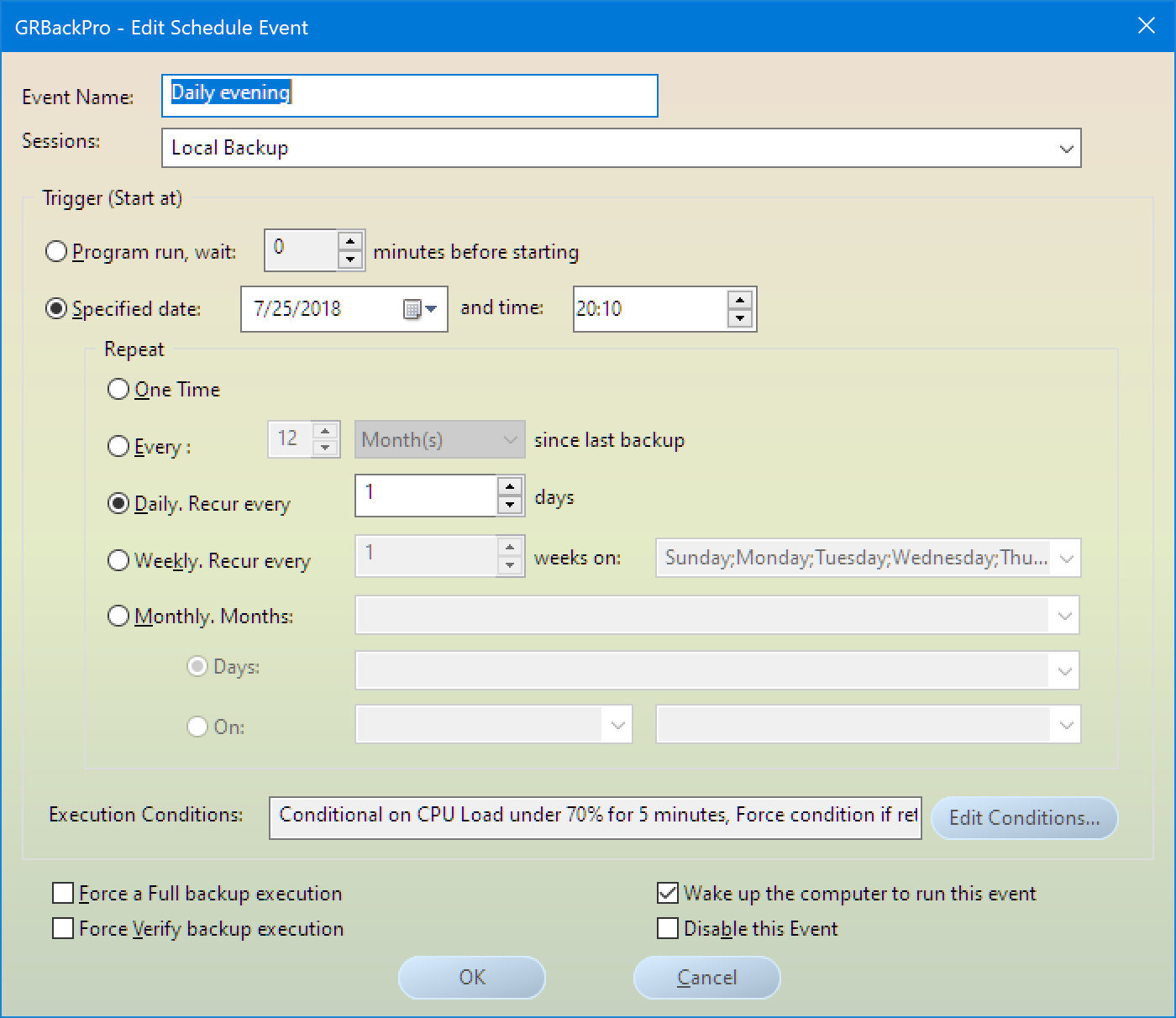Screen dimensions: 1176x1018
Task: Click Edit Conditions button
Action: point(1024,818)
